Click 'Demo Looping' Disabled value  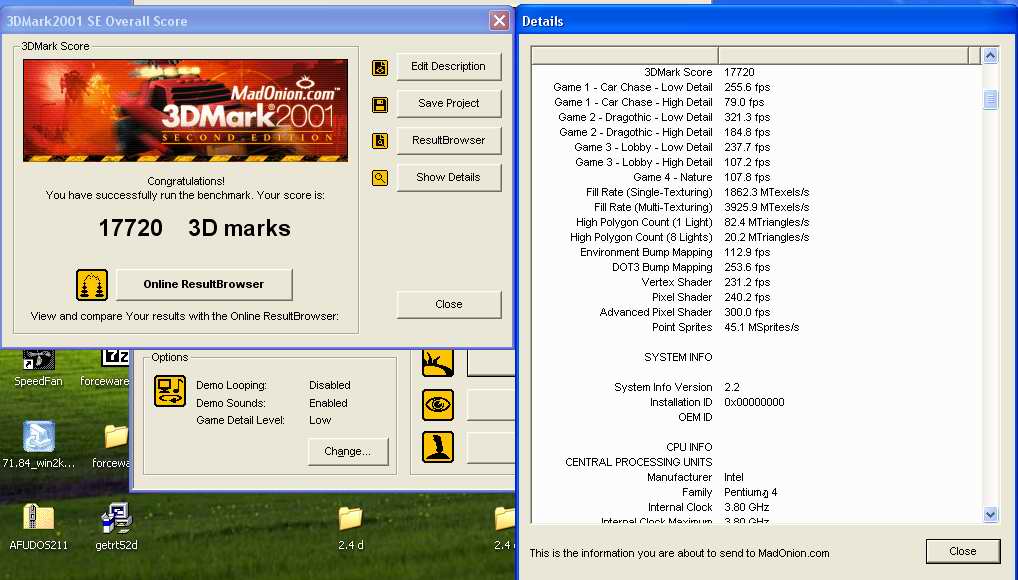(x=330, y=385)
